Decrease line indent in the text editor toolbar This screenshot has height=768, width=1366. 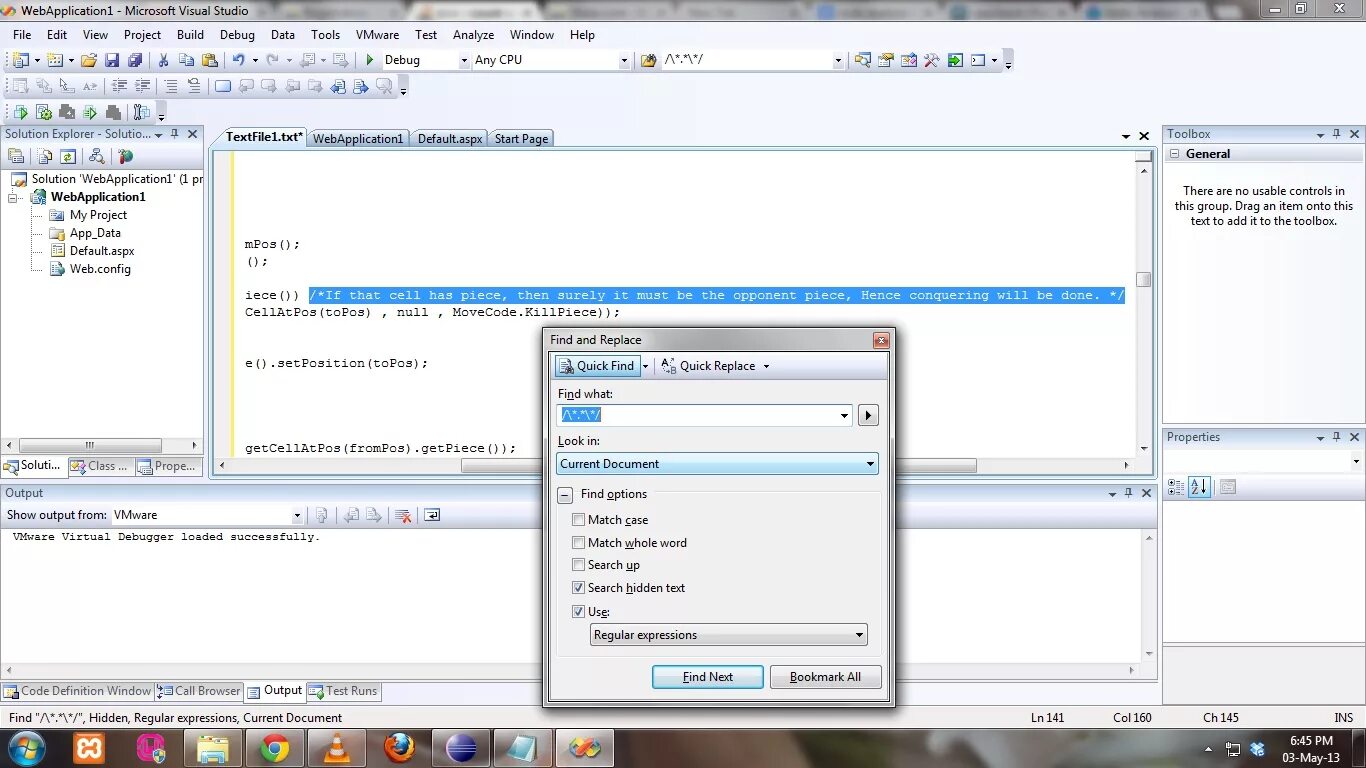[119, 86]
